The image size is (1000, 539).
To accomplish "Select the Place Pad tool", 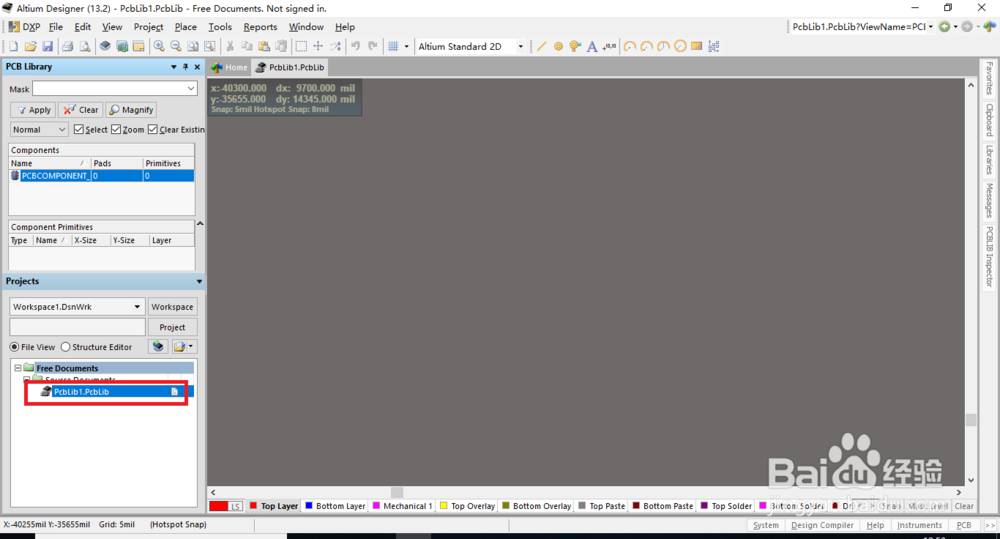I will click(x=558, y=46).
